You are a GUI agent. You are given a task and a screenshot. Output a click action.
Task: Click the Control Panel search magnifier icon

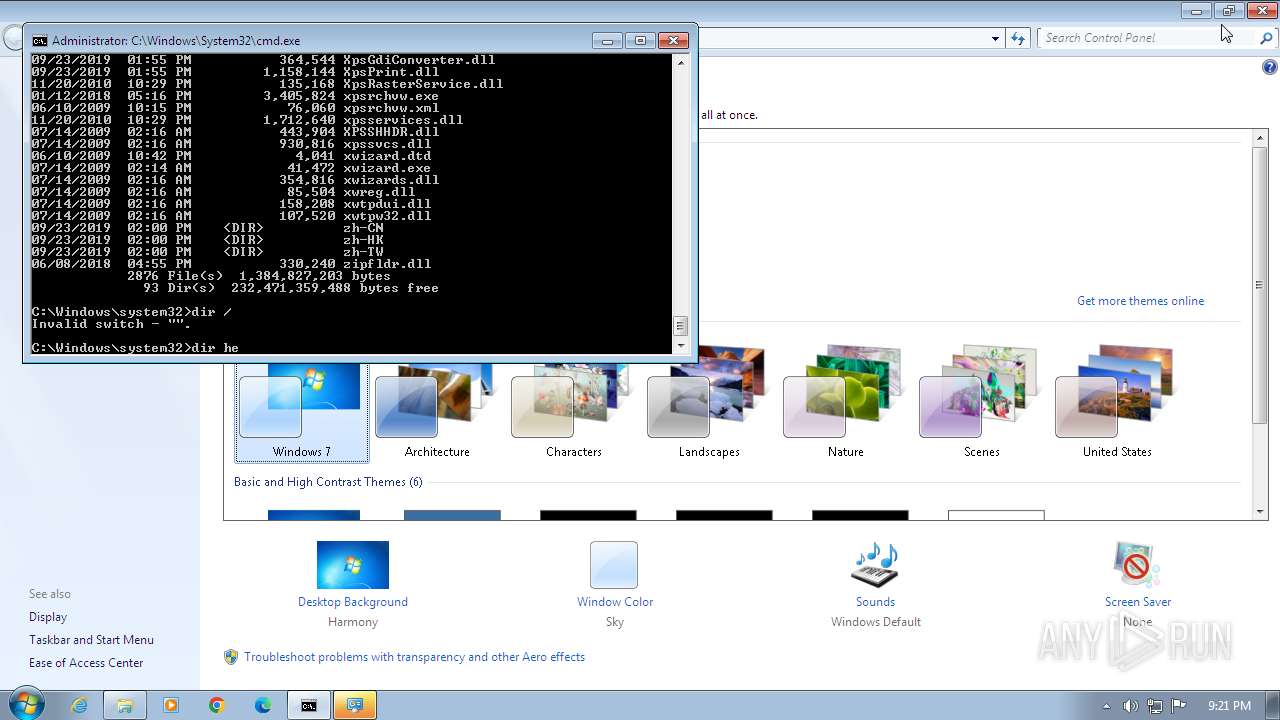(1266, 38)
